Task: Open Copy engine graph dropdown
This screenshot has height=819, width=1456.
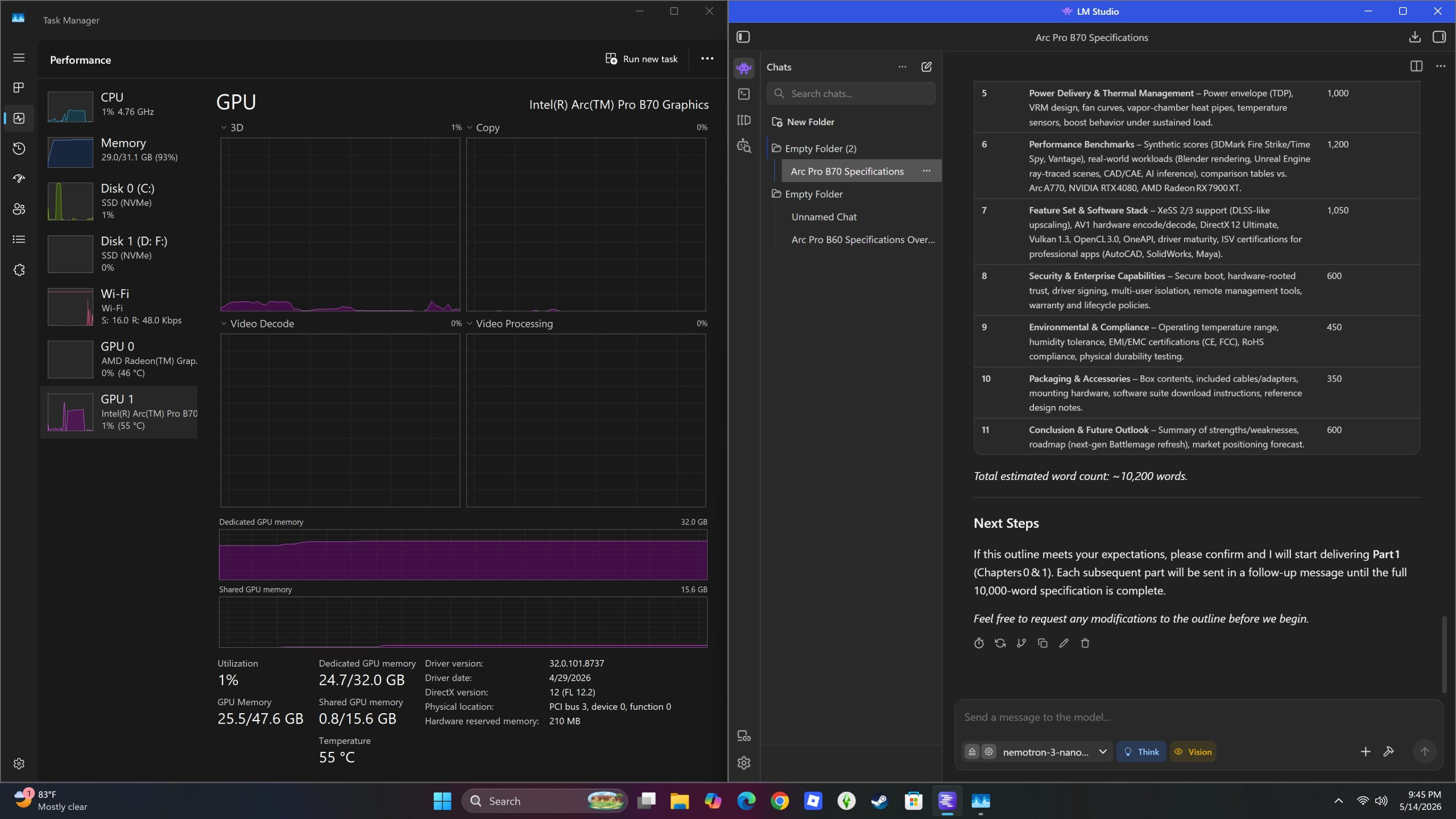Action: pyautogui.click(x=483, y=127)
